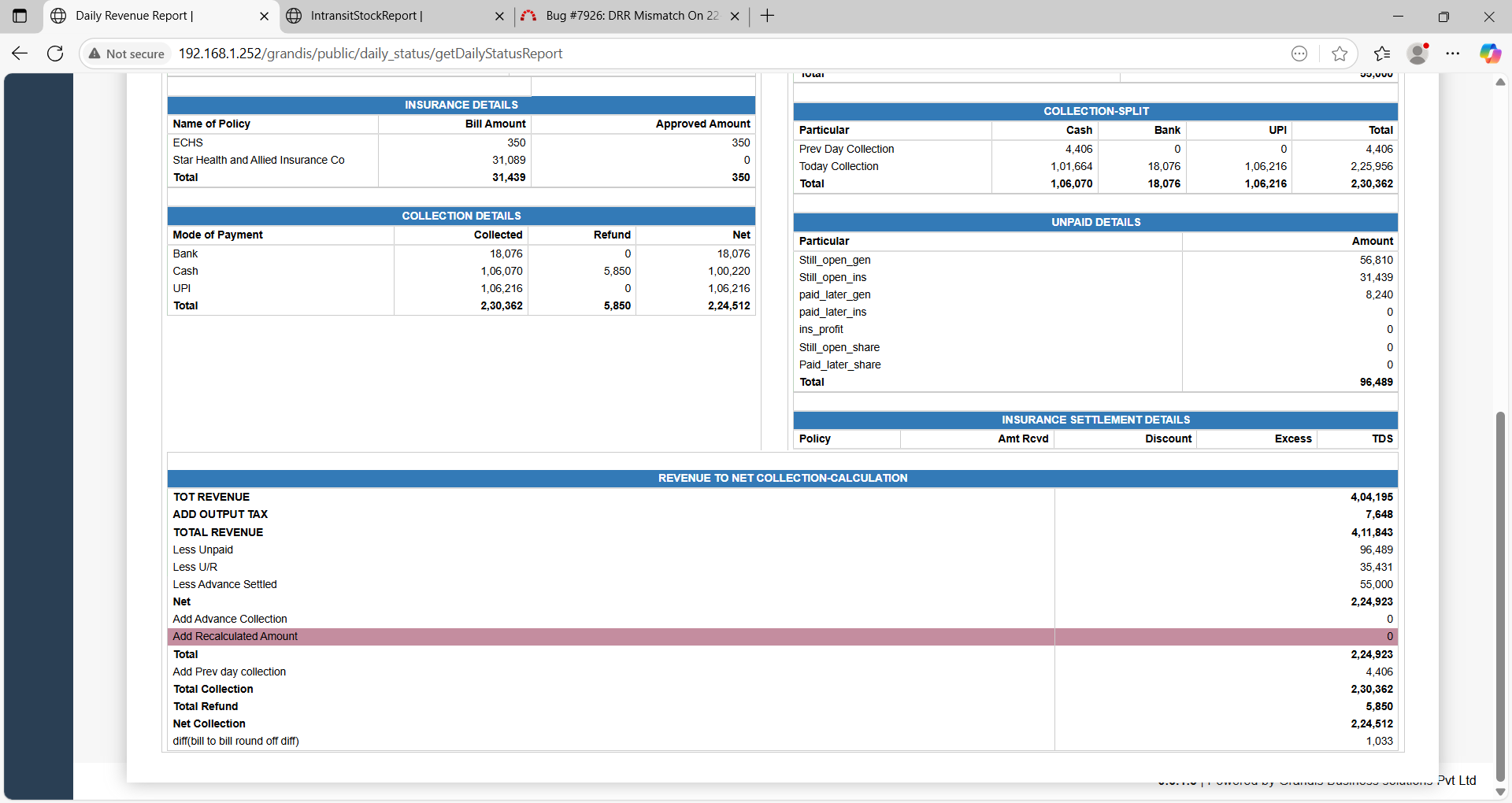Screen dimensions: 1512x803
Task: Launch Copilot from the toolbar
Action: pos(1489,54)
